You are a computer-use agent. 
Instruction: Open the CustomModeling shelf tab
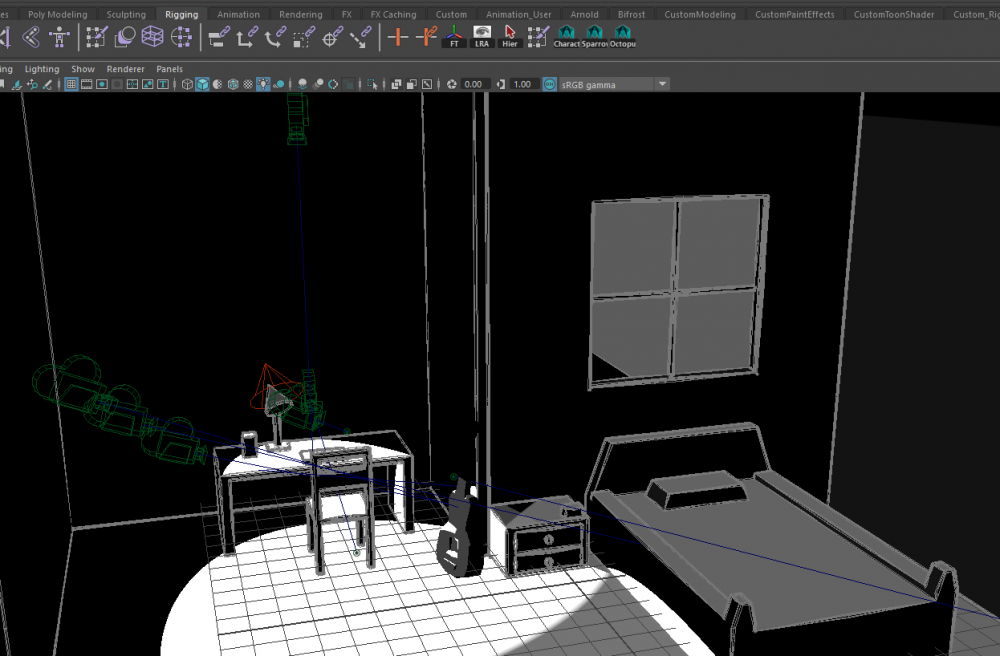tap(700, 14)
